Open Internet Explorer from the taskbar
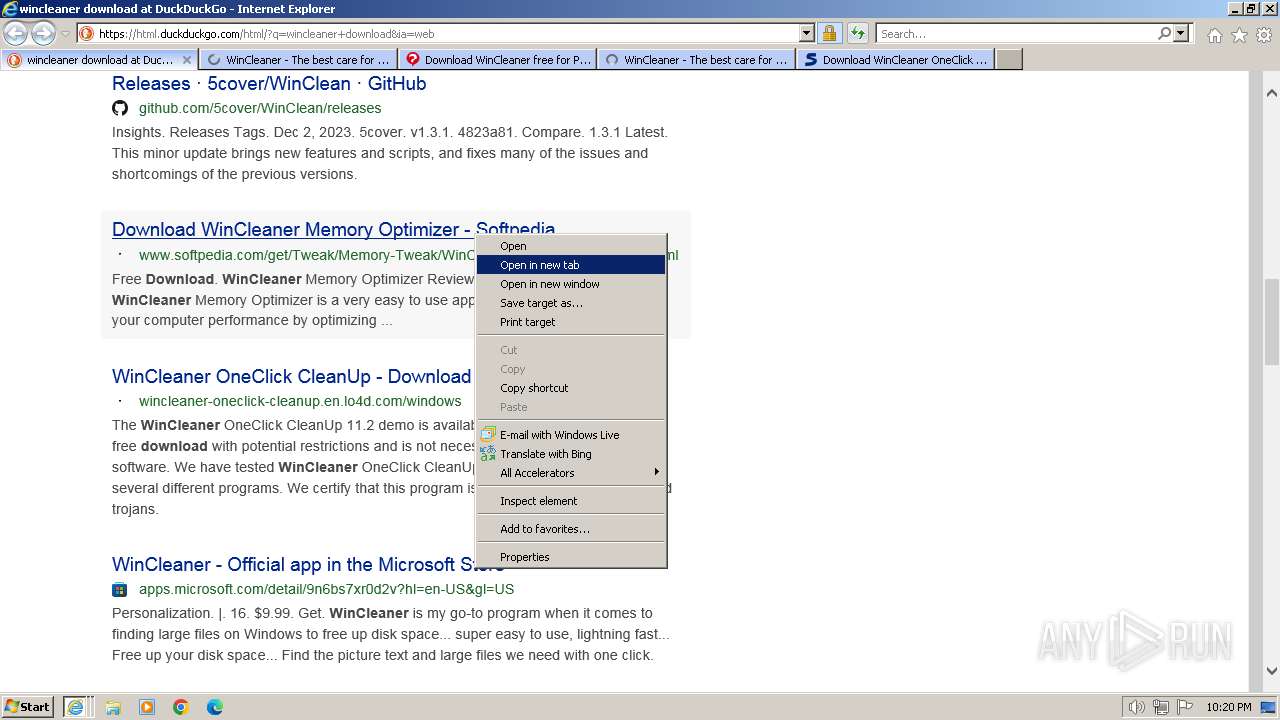This screenshot has height=720, width=1280. pos(76,707)
